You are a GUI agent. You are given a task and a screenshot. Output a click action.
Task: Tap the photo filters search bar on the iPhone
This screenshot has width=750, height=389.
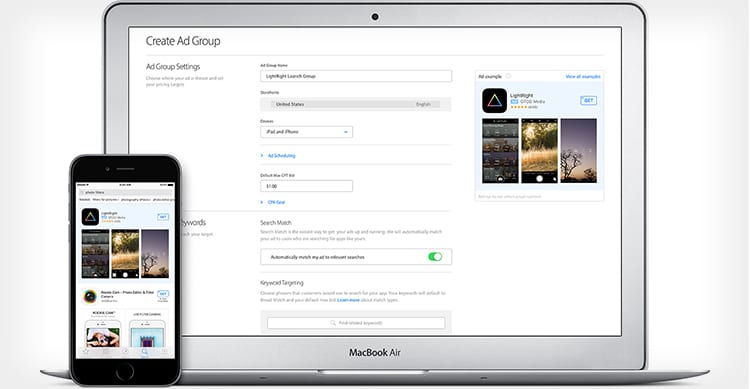126,192
